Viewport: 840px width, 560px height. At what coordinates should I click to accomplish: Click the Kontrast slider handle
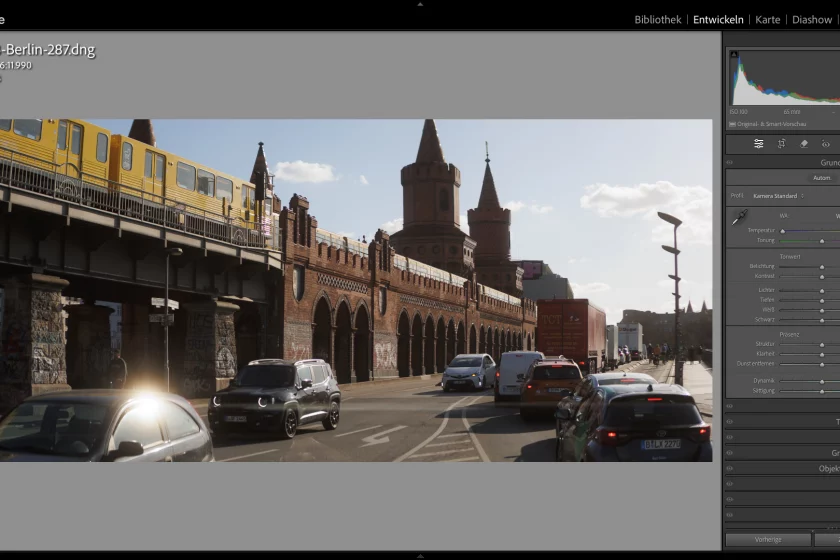coord(822,277)
